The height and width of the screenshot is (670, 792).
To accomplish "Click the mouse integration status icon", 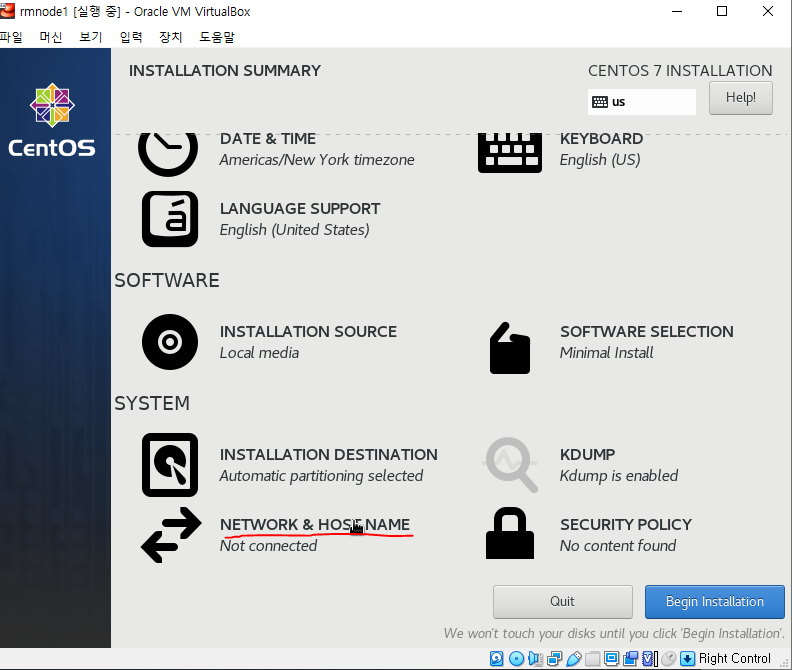I will (x=669, y=658).
